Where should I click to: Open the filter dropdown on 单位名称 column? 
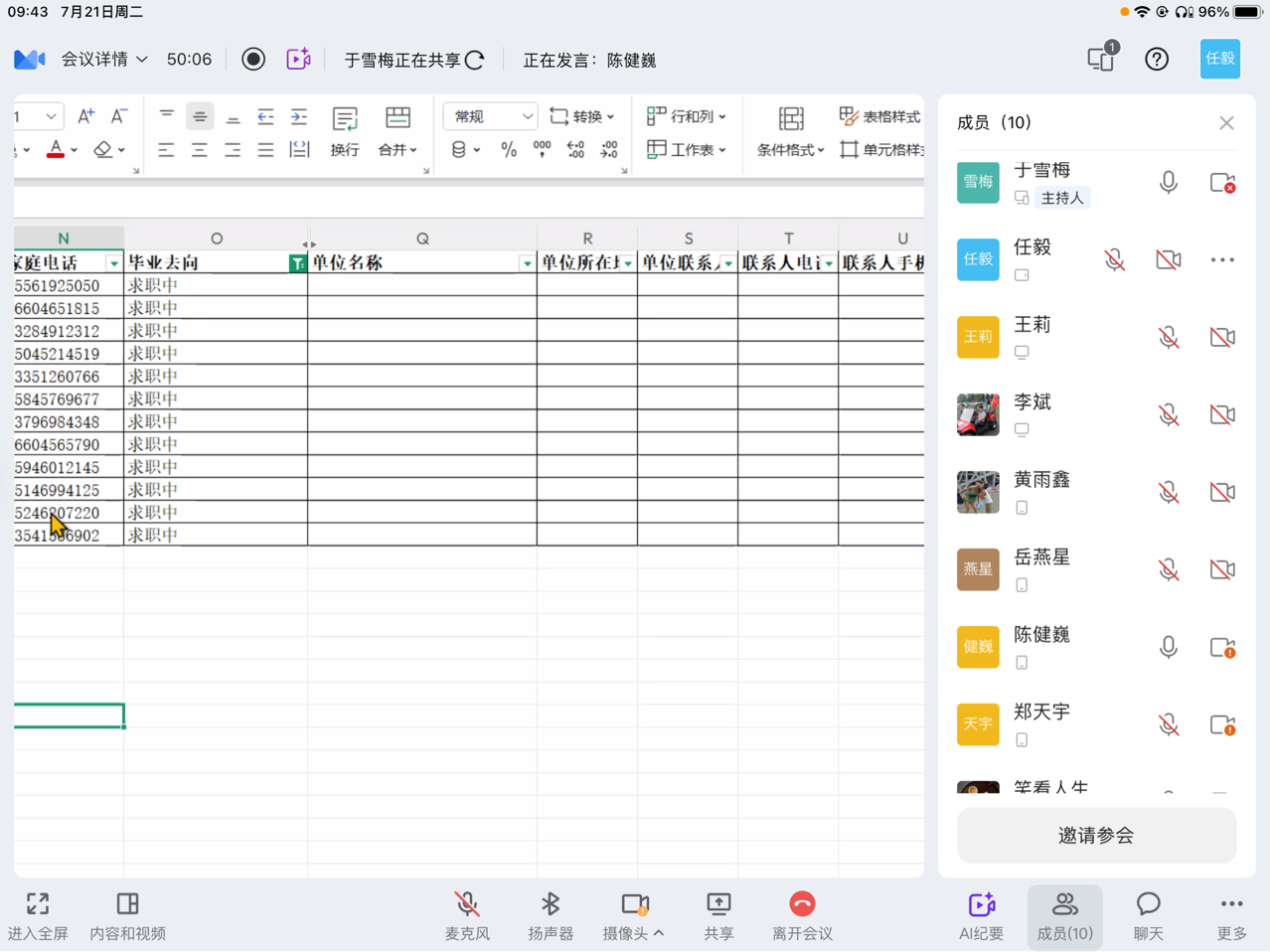pos(527,263)
